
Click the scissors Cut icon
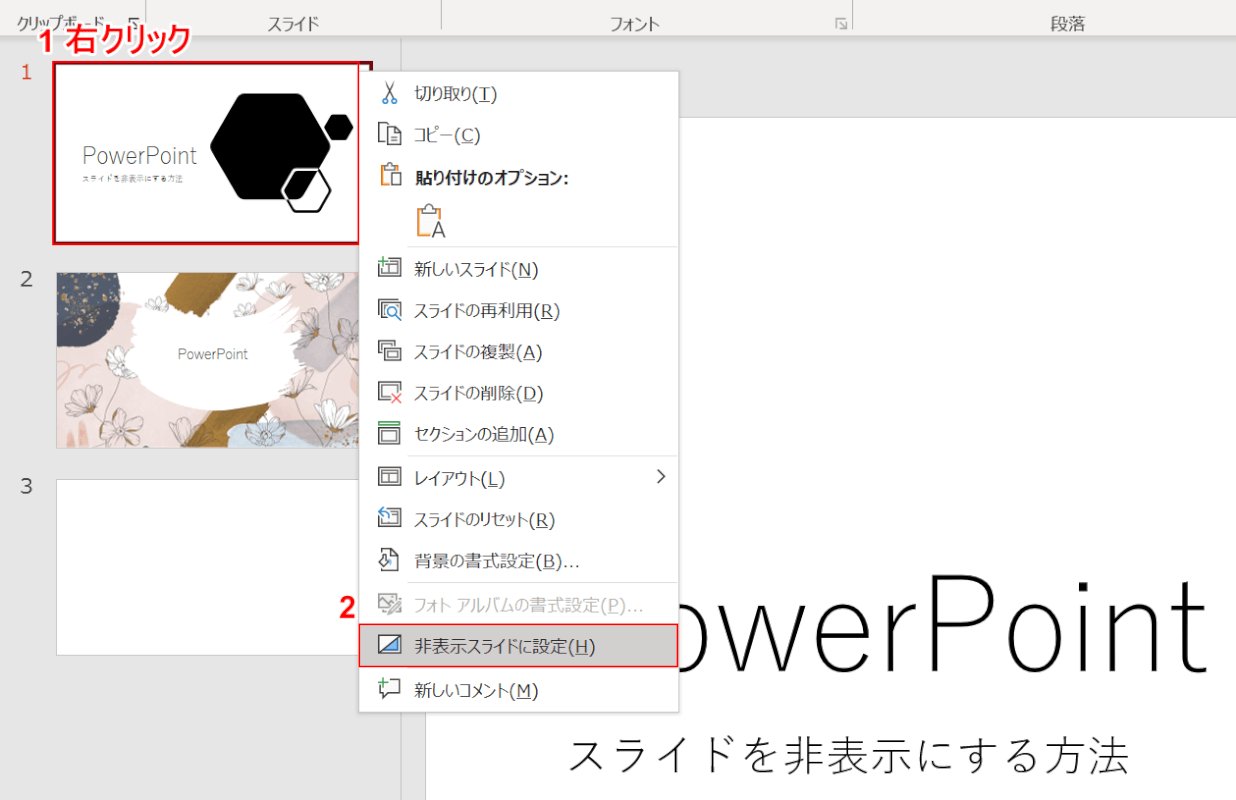coord(390,93)
